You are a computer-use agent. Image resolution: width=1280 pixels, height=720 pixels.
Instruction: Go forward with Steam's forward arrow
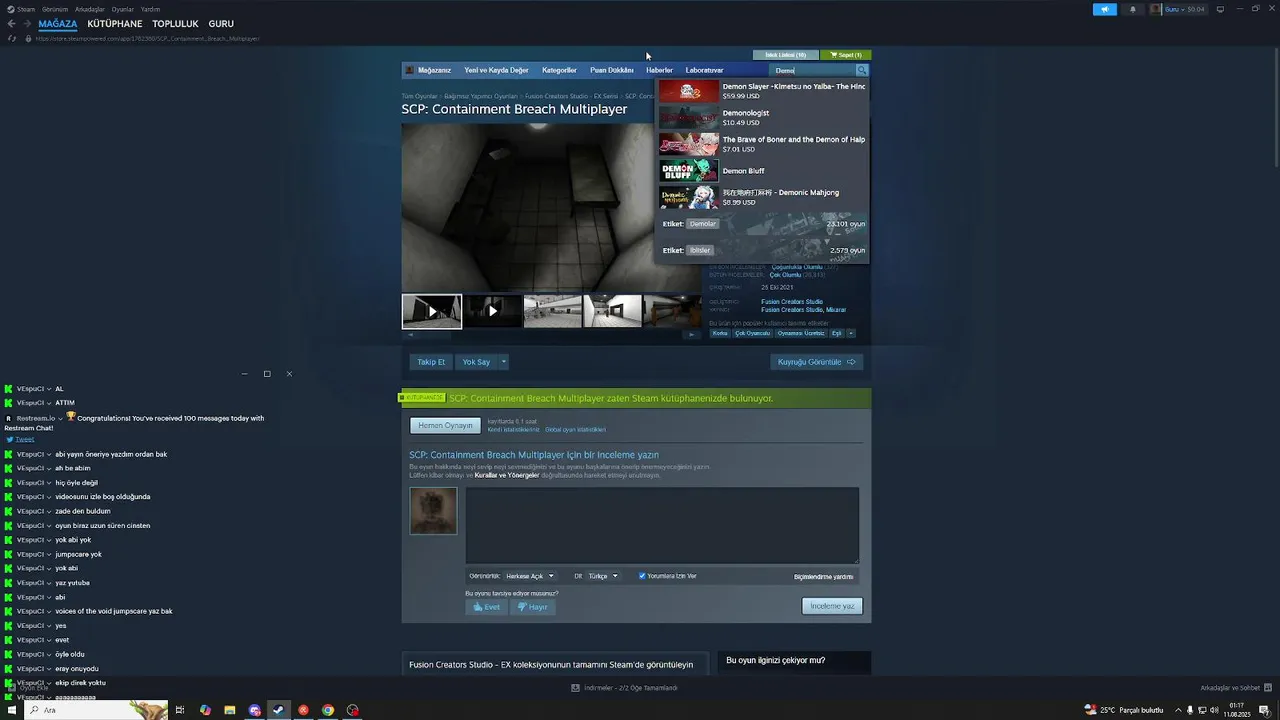pyautogui.click(x=27, y=24)
